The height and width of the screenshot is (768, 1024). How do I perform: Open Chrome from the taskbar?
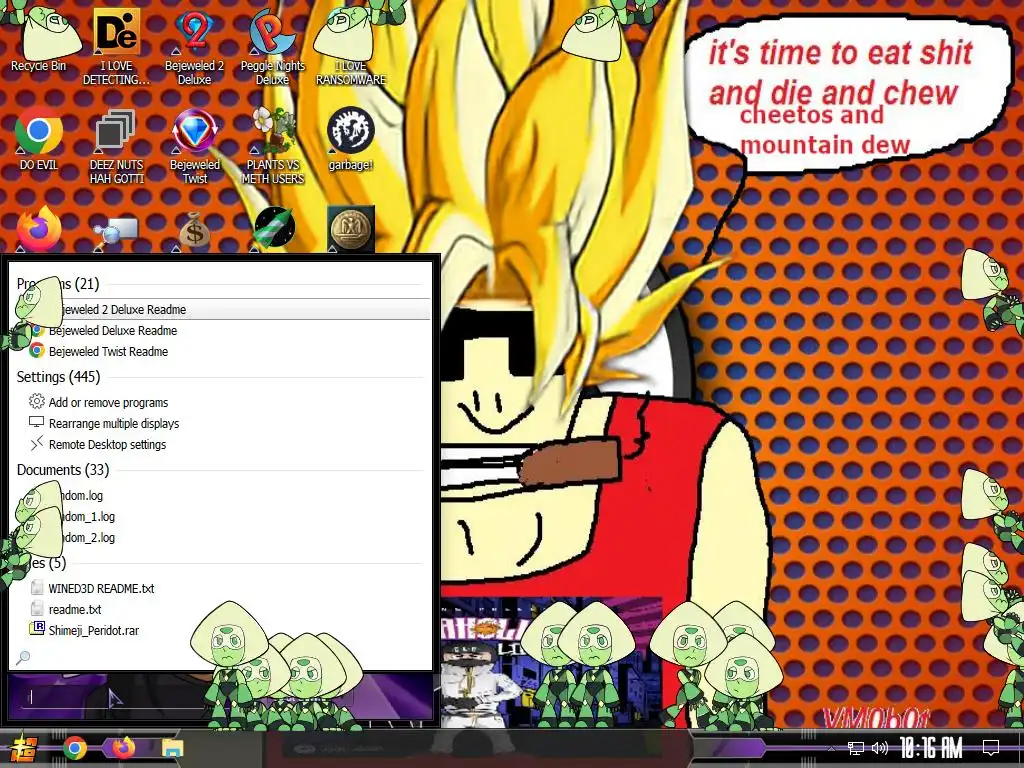[74, 748]
